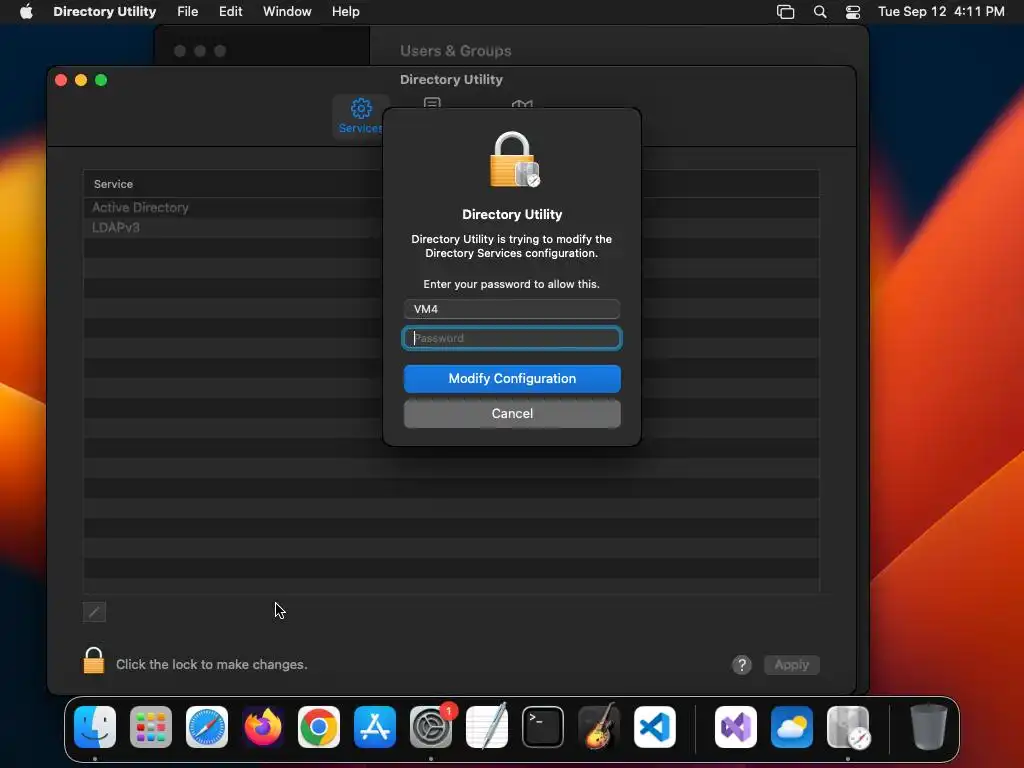The height and width of the screenshot is (768, 1024).
Task: Close the Directory Utility window
Action: coord(61,80)
